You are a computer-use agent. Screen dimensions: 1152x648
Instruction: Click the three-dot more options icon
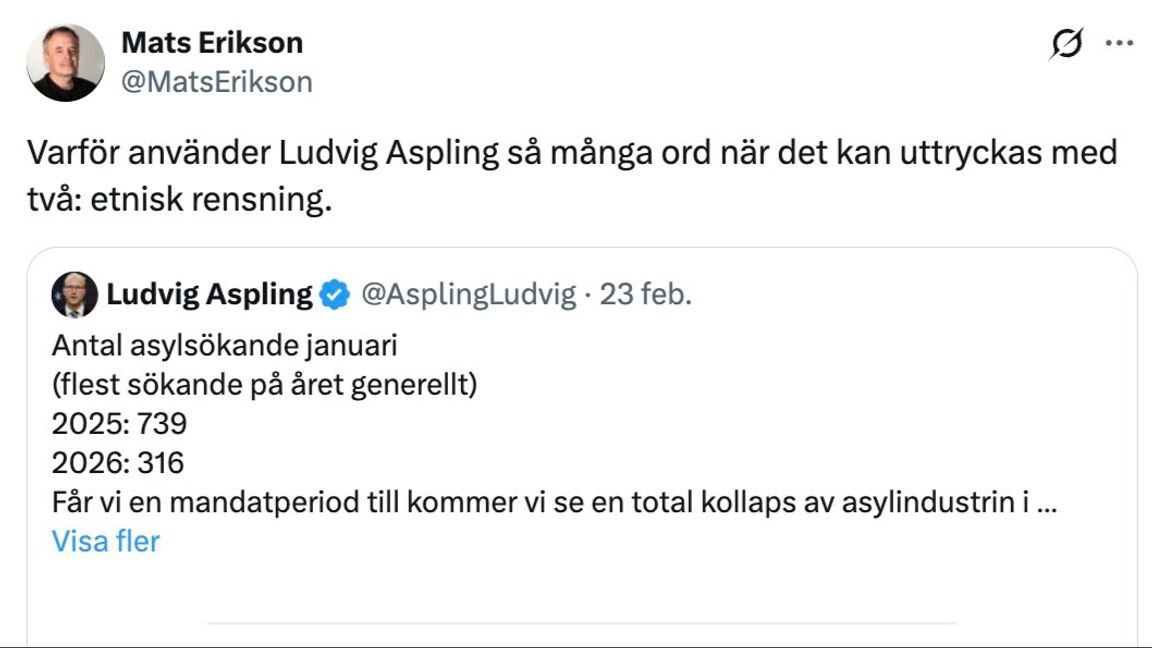pyautogui.click(x=1119, y=44)
